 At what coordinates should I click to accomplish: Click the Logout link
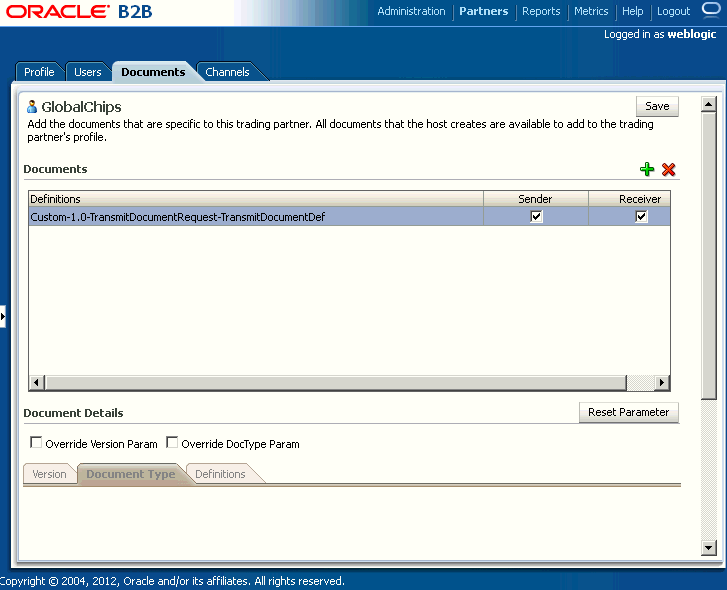pyautogui.click(x=673, y=11)
